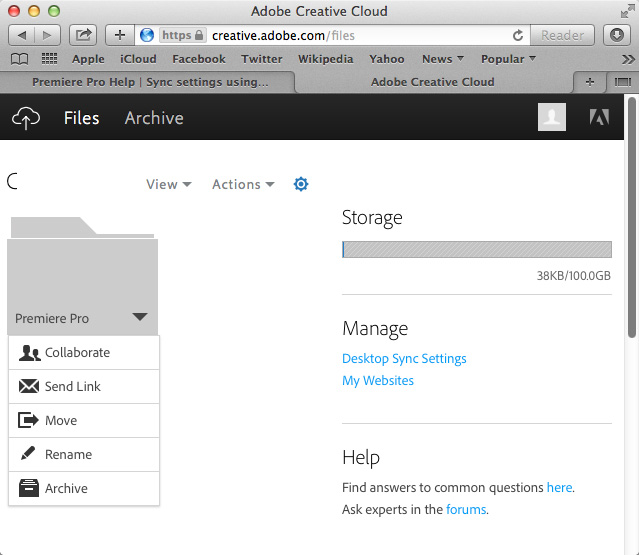The height and width of the screenshot is (555, 639).
Task: Open the blue gear settings icon
Action: point(301,184)
